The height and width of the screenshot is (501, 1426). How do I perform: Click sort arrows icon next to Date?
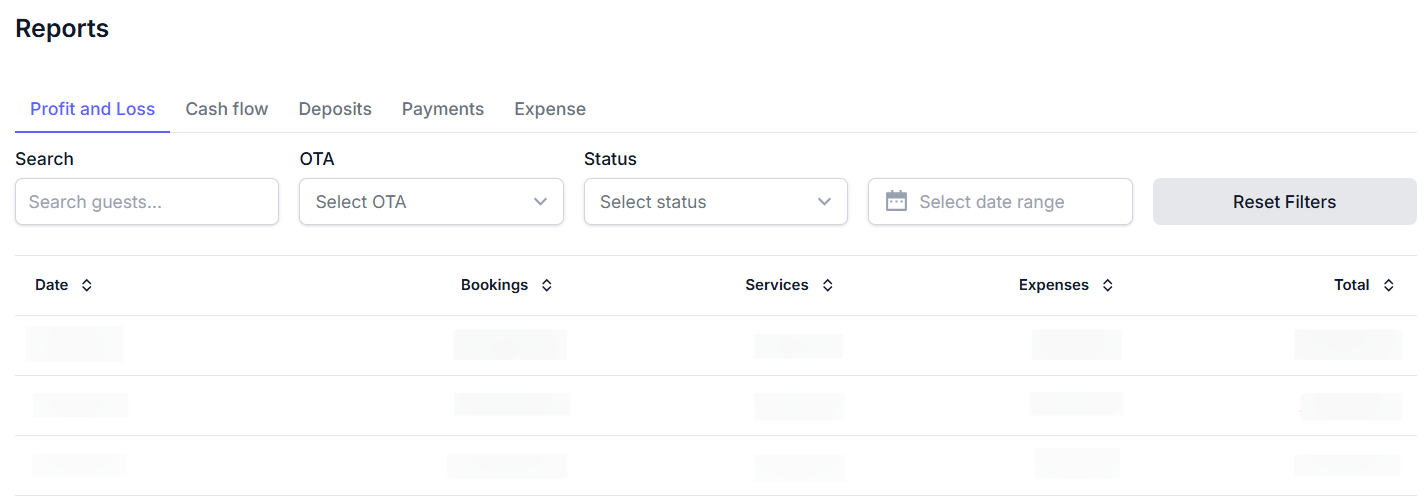(x=87, y=285)
